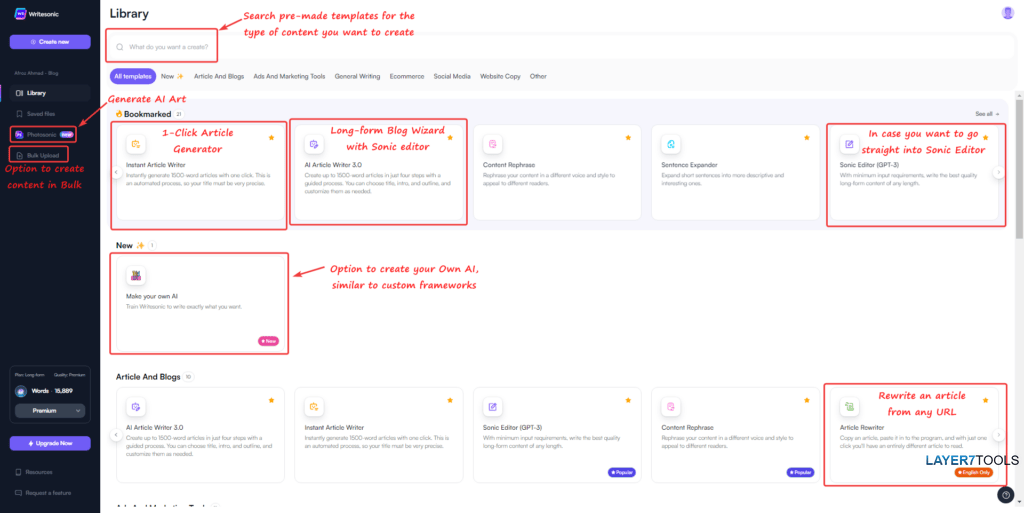Image resolution: width=1024 pixels, height=513 pixels.
Task: Toggle star on Article And Blogs Content Rephrase
Action: pyautogui.click(x=807, y=400)
